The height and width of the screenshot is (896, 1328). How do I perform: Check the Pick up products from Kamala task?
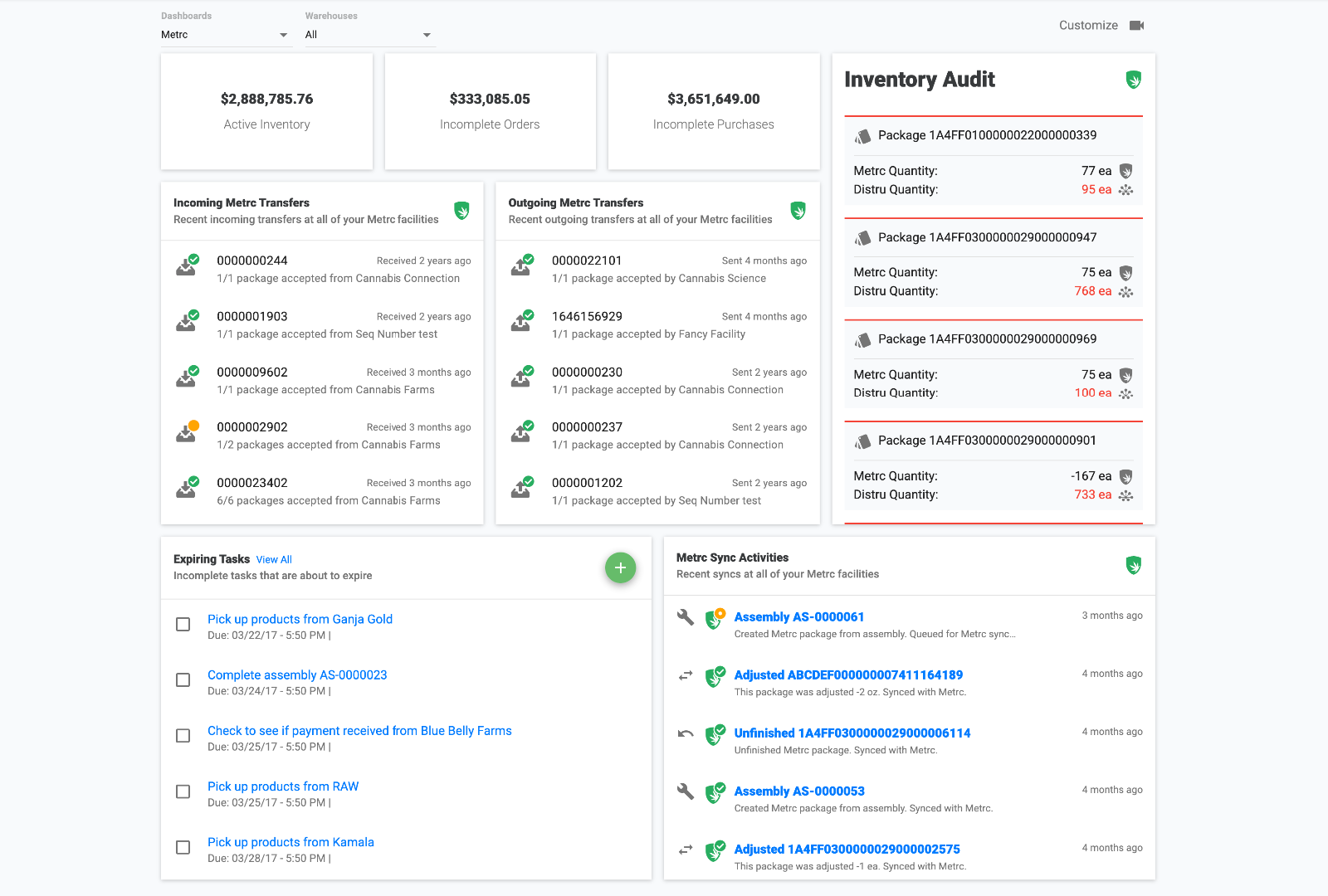pyautogui.click(x=183, y=848)
